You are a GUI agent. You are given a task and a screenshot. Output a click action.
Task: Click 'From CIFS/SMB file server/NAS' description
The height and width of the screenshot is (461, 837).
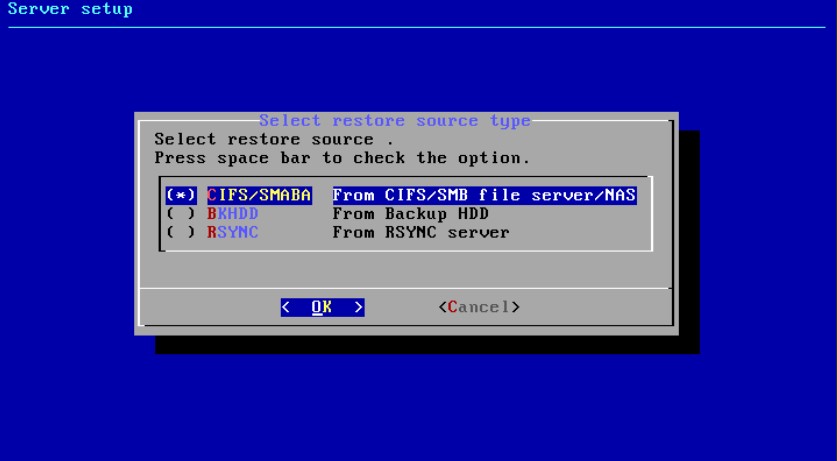484,195
